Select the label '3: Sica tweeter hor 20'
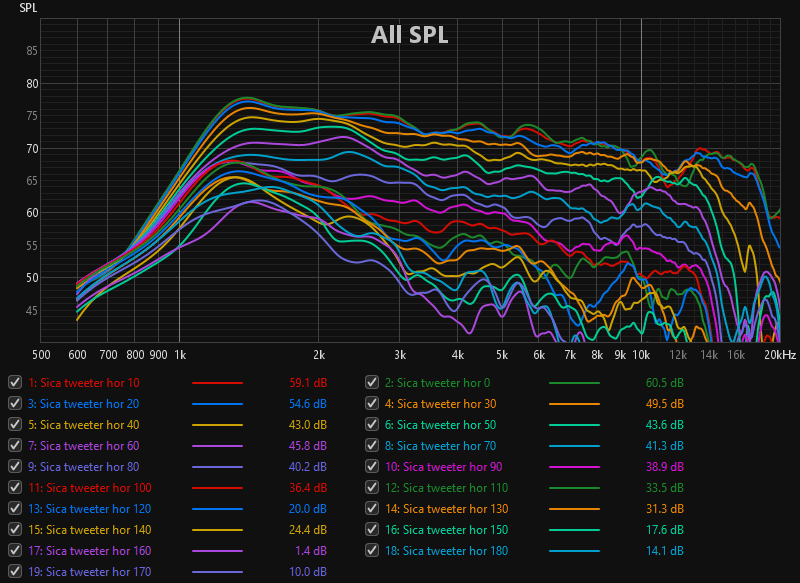800x583 pixels. pos(84,403)
